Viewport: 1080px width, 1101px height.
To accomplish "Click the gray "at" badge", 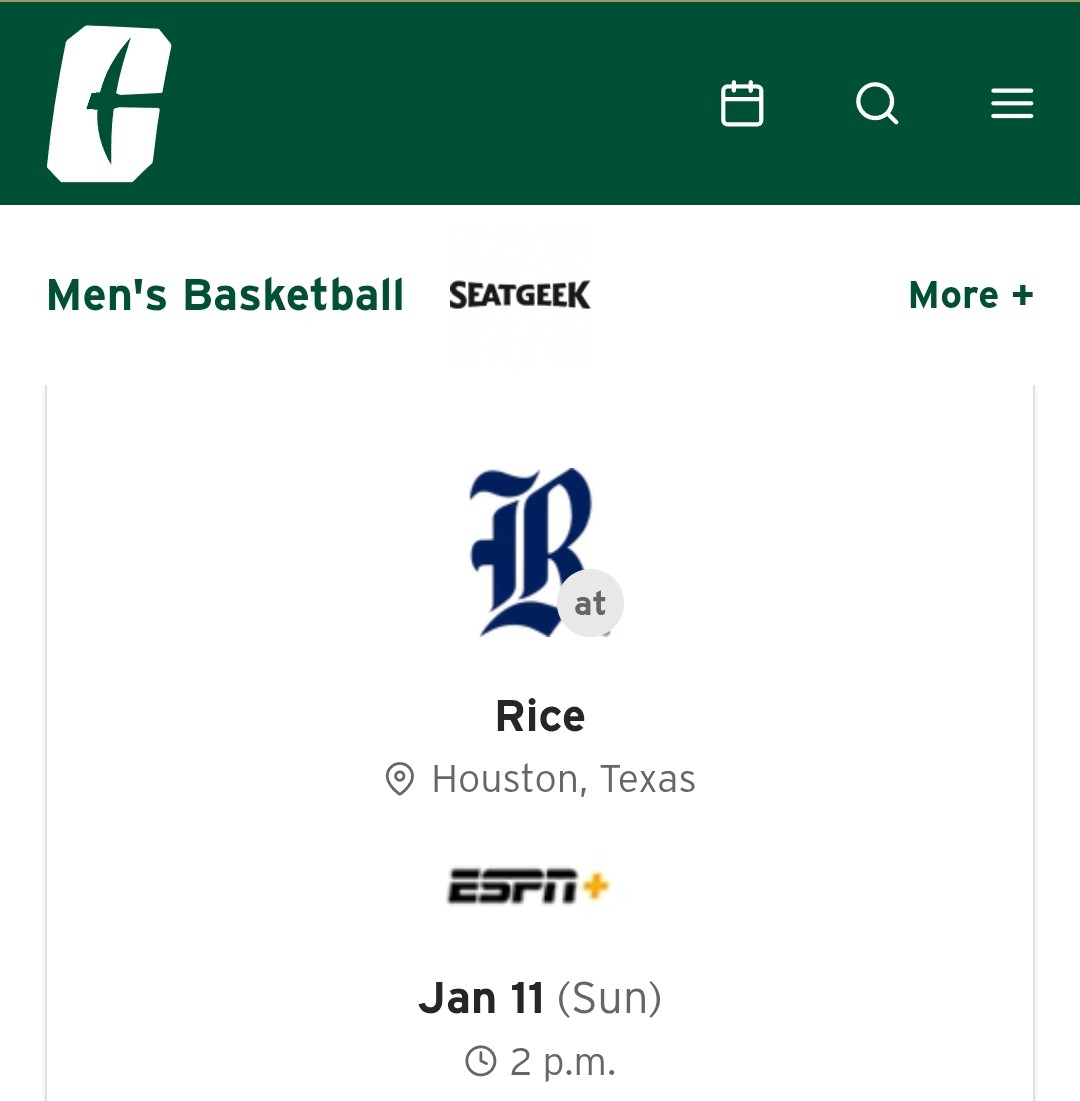I will [x=590, y=603].
